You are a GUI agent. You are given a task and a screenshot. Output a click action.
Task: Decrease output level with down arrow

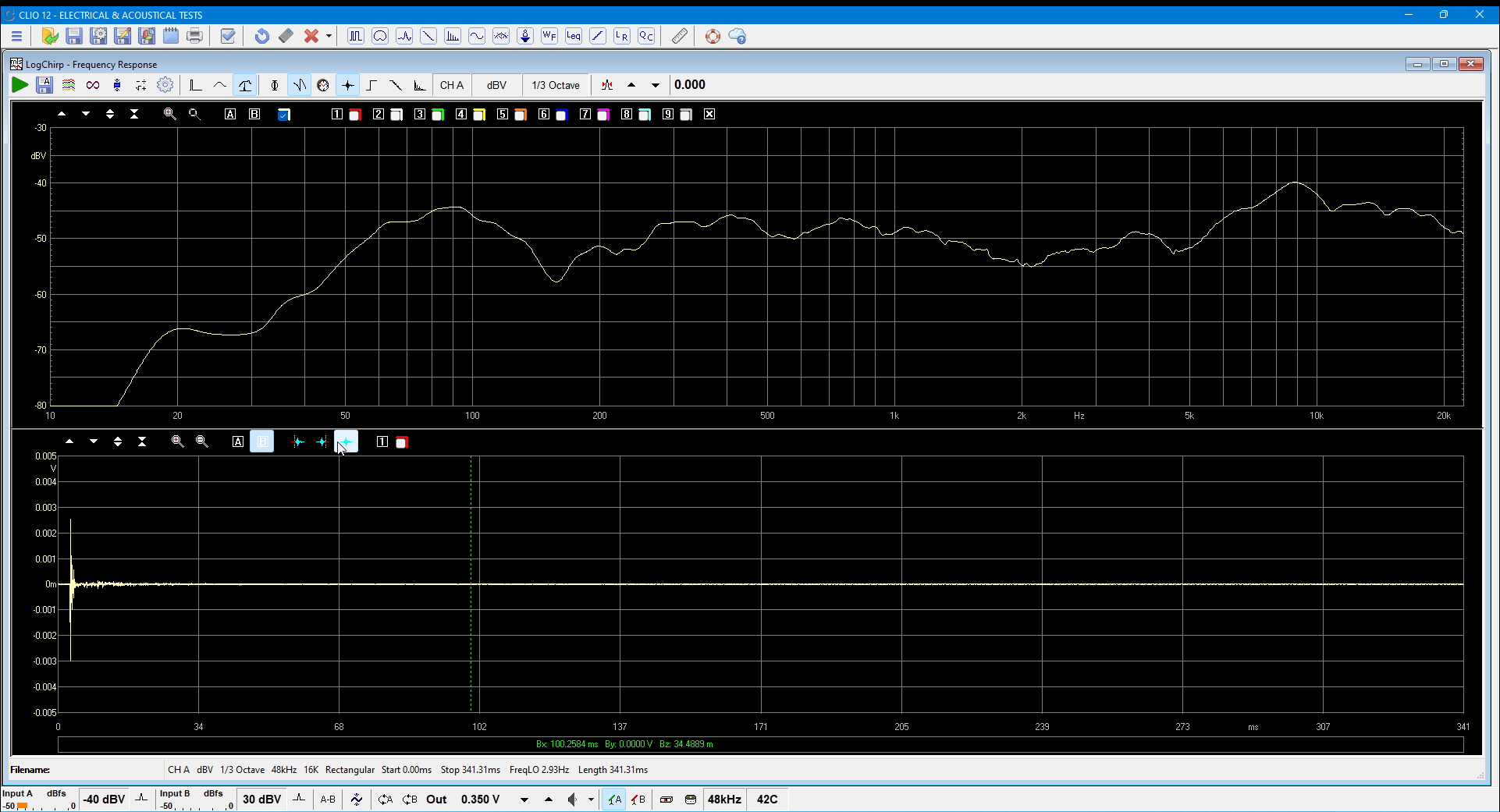(x=524, y=800)
